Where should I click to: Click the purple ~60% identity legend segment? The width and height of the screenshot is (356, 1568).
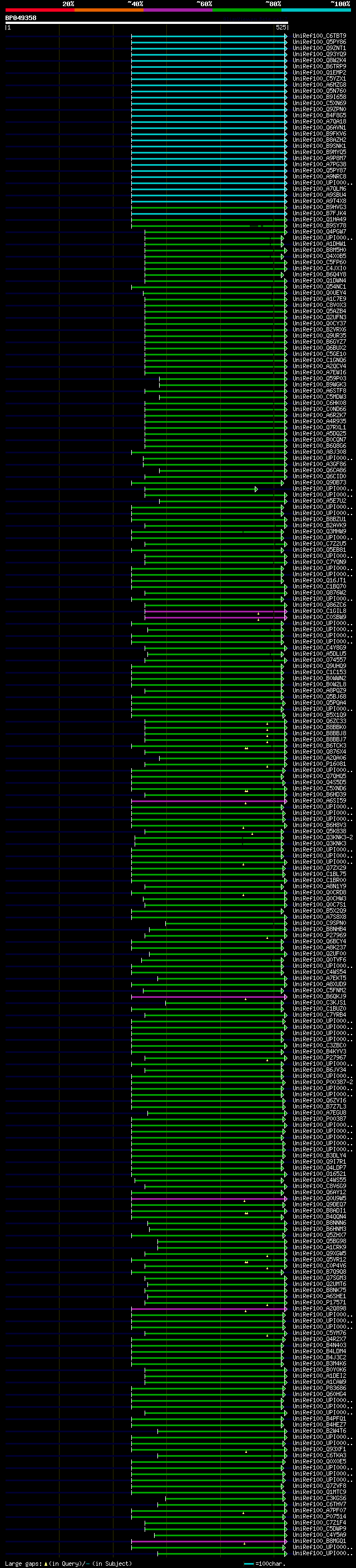pyautogui.click(x=179, y=10)
